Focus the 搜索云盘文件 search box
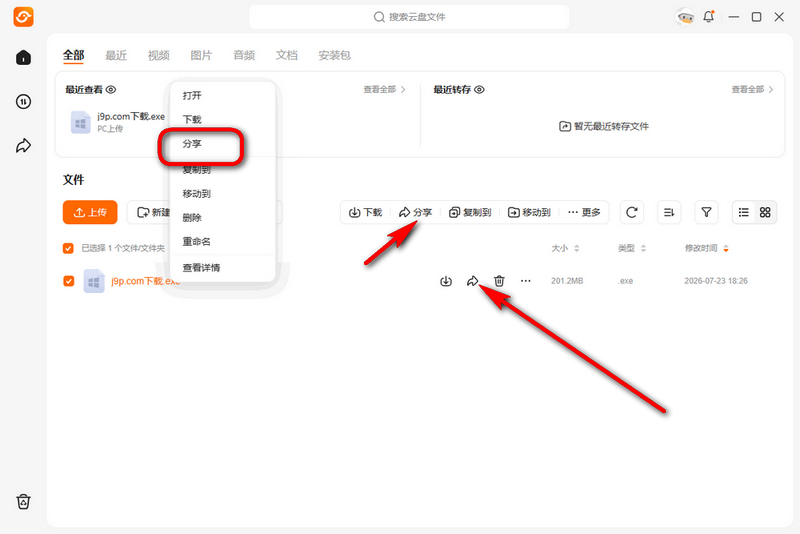Viewport: 800px width, 534px height. click(409, 17)
